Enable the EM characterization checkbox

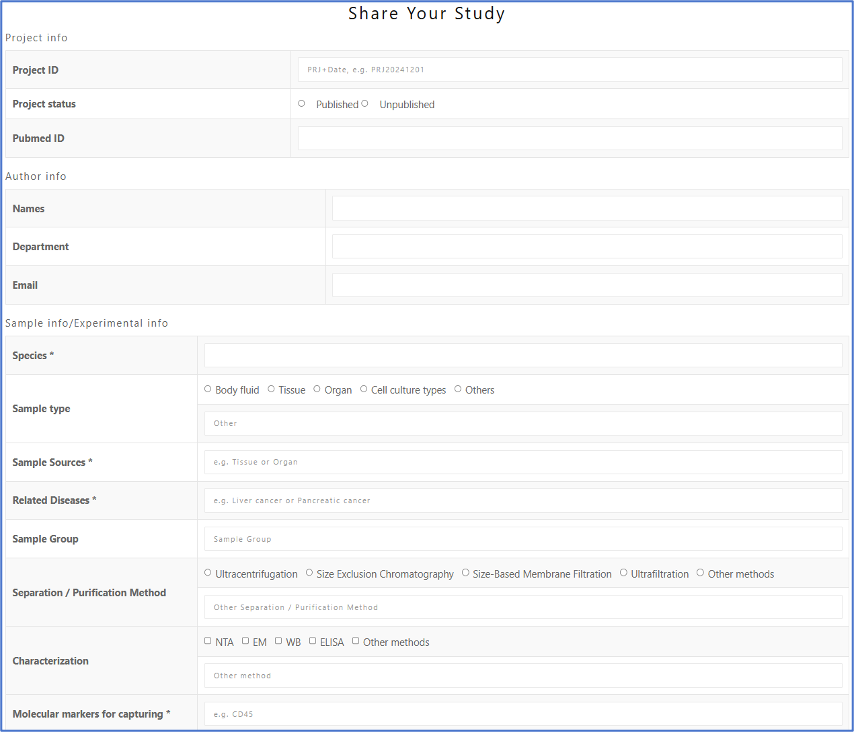coord(246,641)
